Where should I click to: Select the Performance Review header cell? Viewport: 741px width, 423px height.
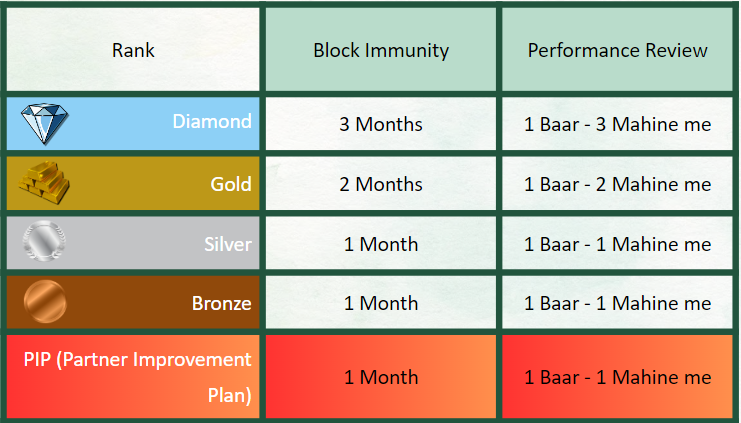pos(617,50)
